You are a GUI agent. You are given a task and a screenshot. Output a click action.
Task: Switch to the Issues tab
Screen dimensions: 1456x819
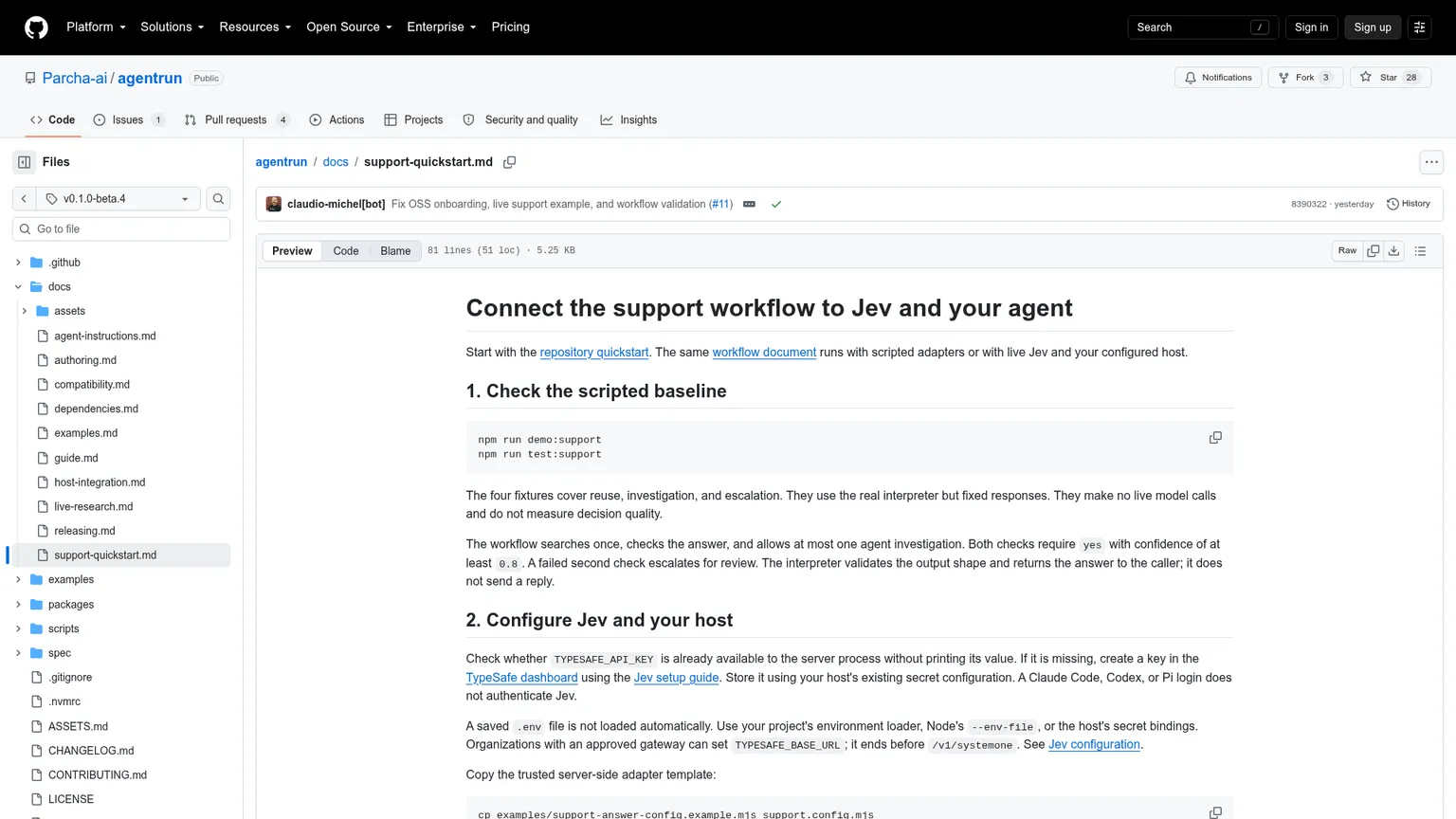click(129, 120)
